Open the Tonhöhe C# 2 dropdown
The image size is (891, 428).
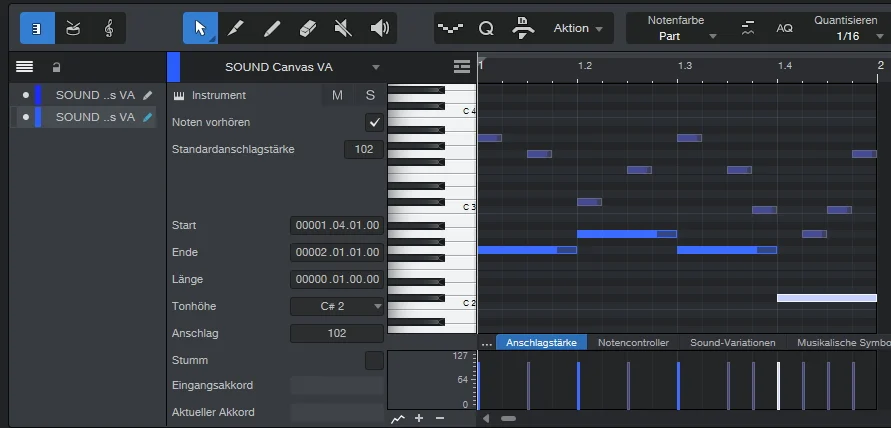click(x=337, y=306)
